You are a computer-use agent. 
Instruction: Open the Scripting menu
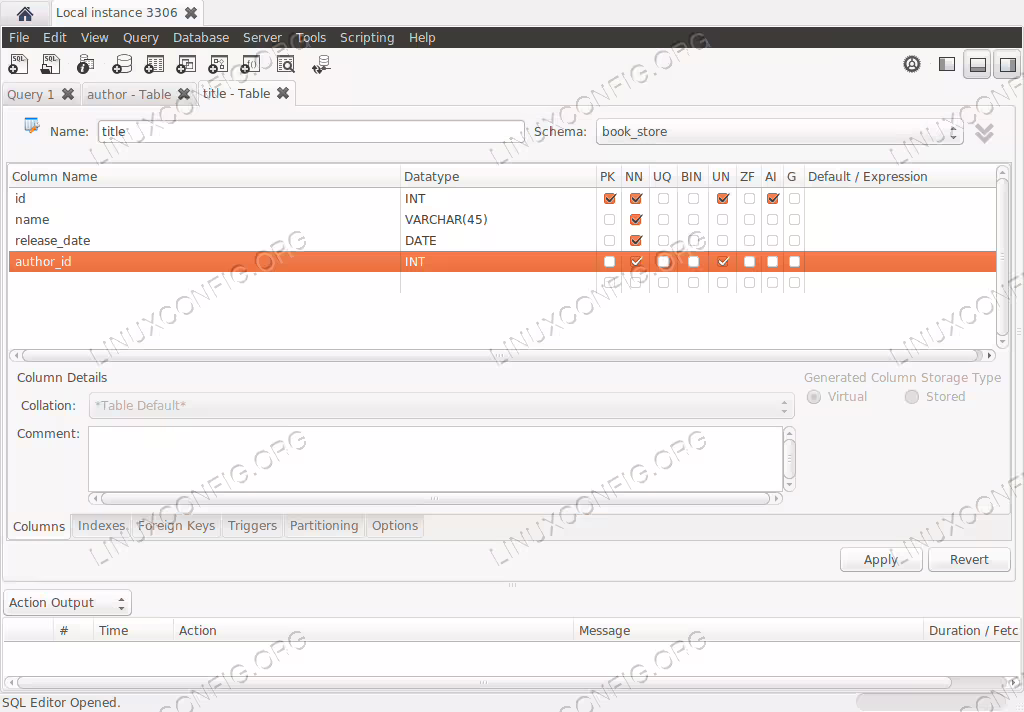(367, 38)
